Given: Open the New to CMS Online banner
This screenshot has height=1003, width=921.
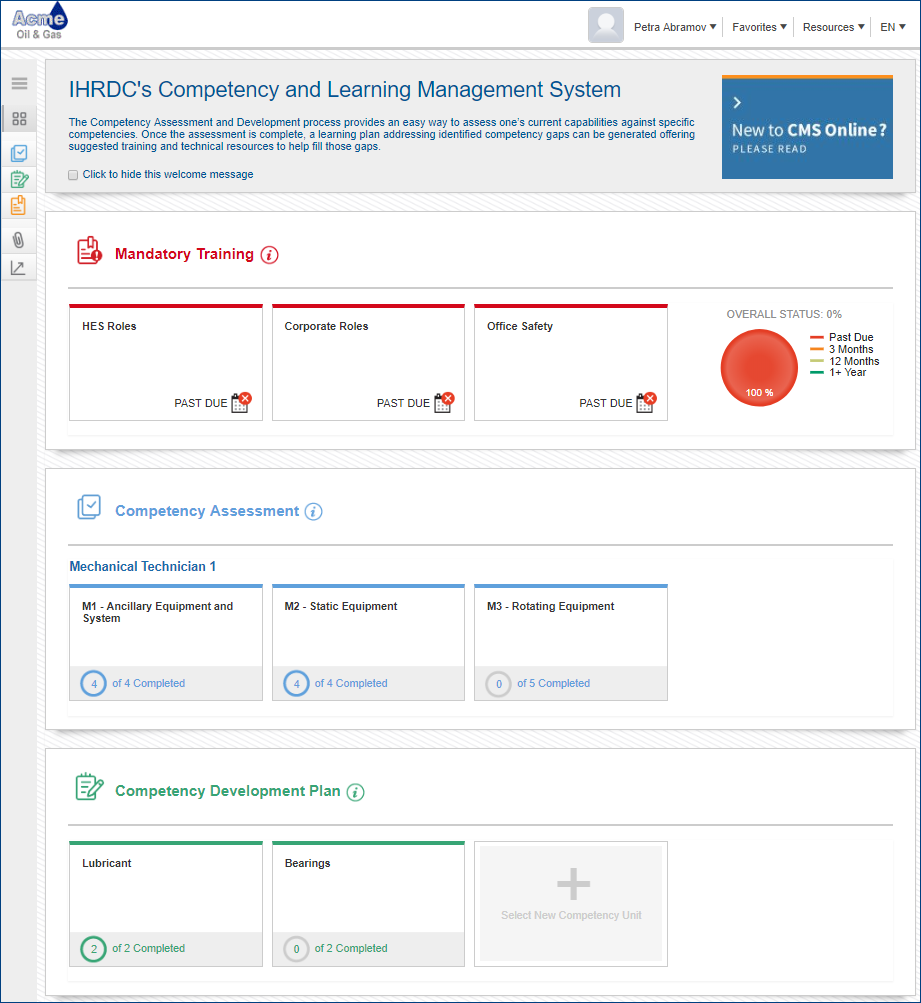Looking at the screenshot, I should (x=807, y=127).
